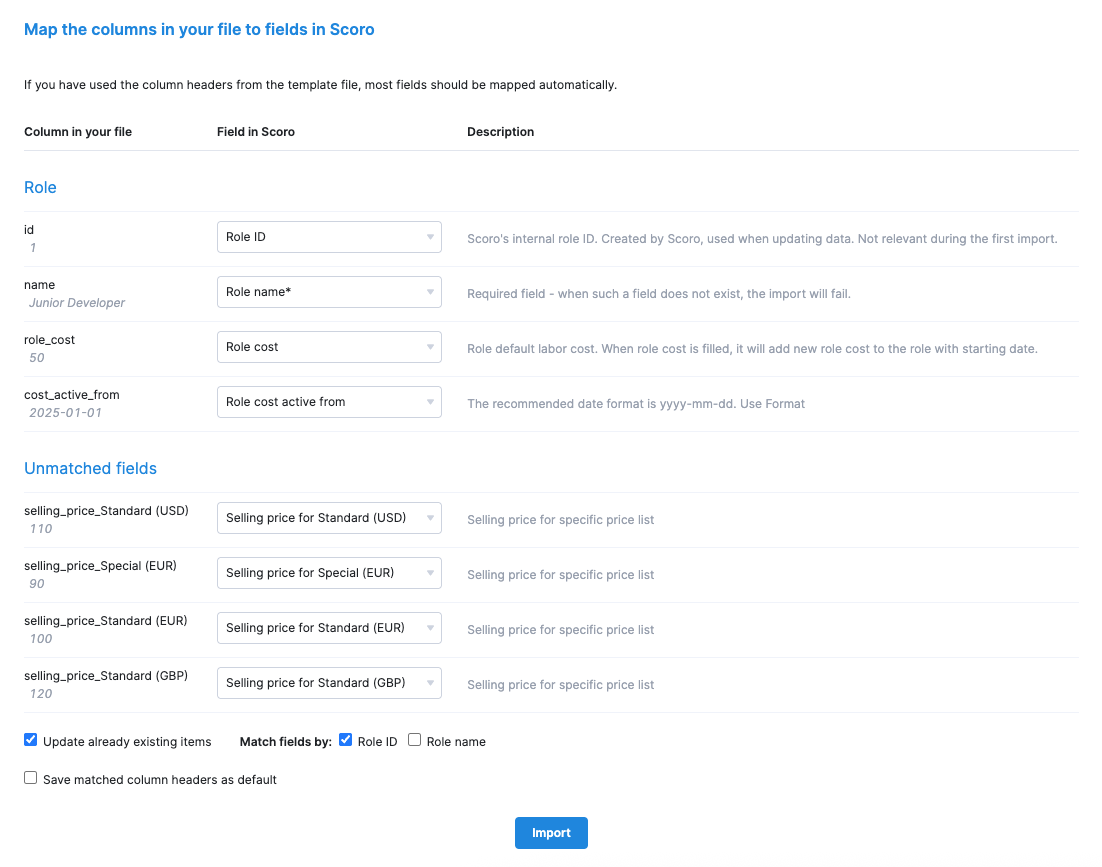Click the '2025-01-01' sample value
1102x867 pixels.
(65, 412)
